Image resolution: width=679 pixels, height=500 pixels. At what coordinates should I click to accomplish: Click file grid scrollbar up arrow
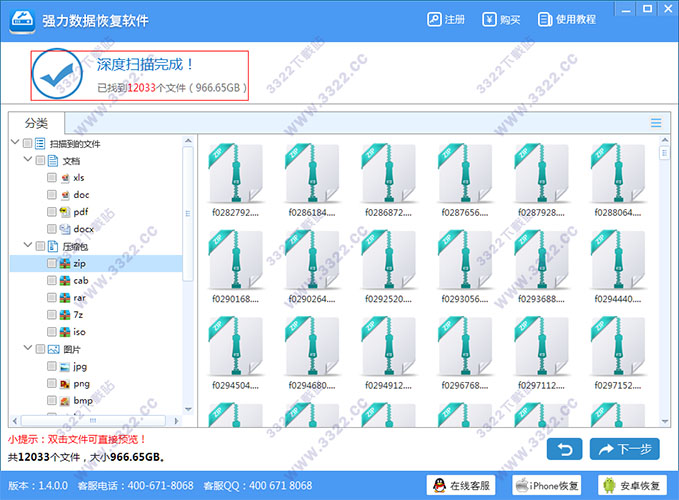coord(665,140)
